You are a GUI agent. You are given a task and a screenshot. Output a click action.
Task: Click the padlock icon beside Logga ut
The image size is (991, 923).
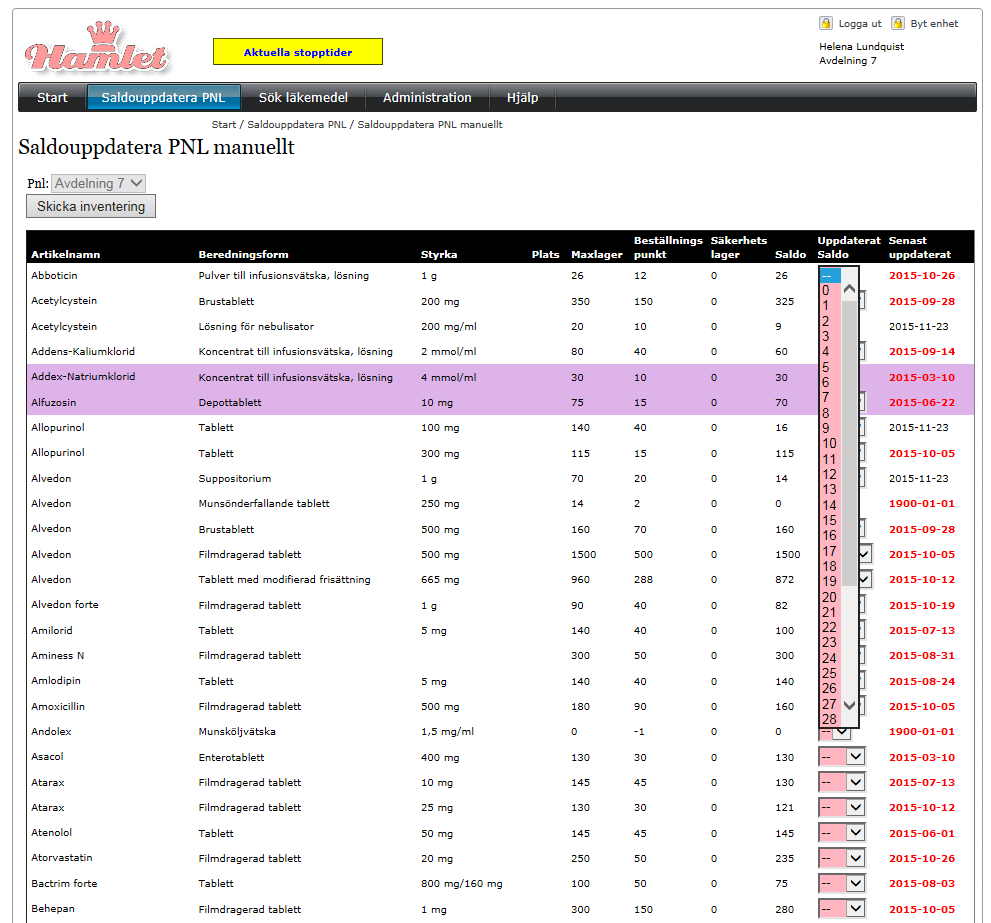tap(825, 23)
